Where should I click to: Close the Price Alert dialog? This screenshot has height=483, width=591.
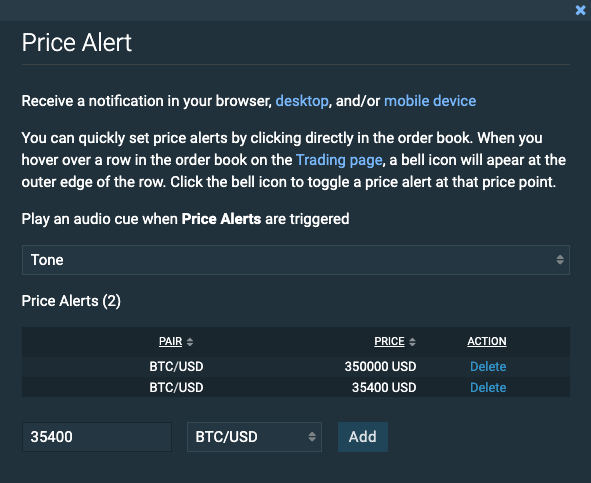pos(580,10)
